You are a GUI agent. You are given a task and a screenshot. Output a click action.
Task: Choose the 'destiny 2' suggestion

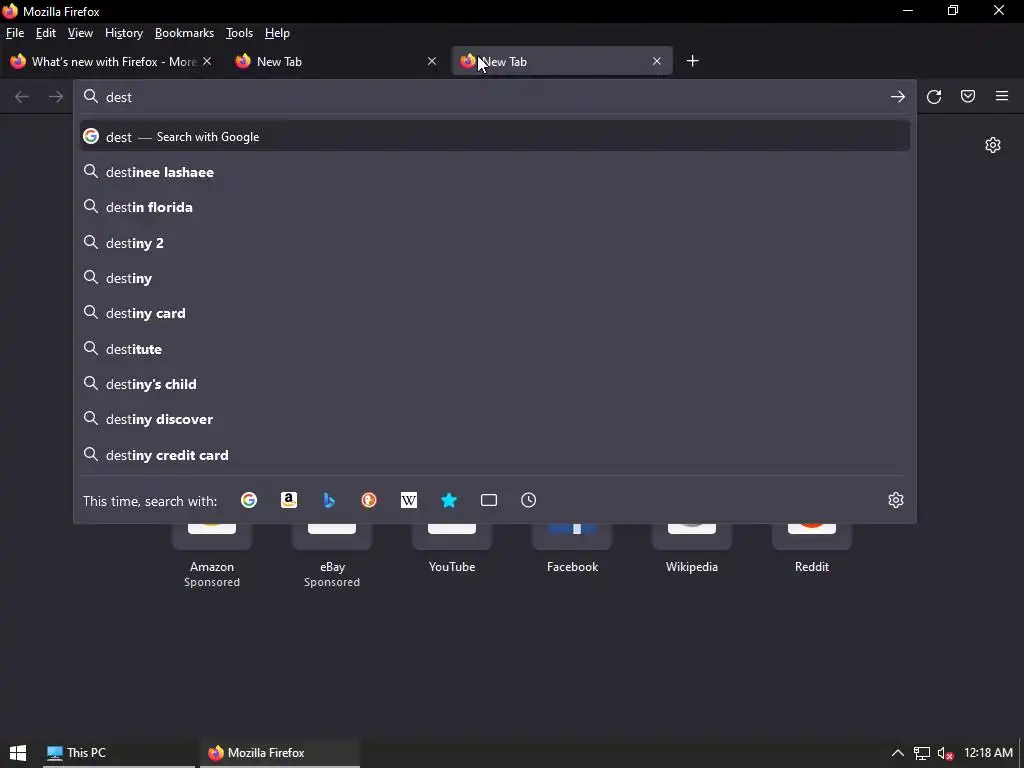494,243
